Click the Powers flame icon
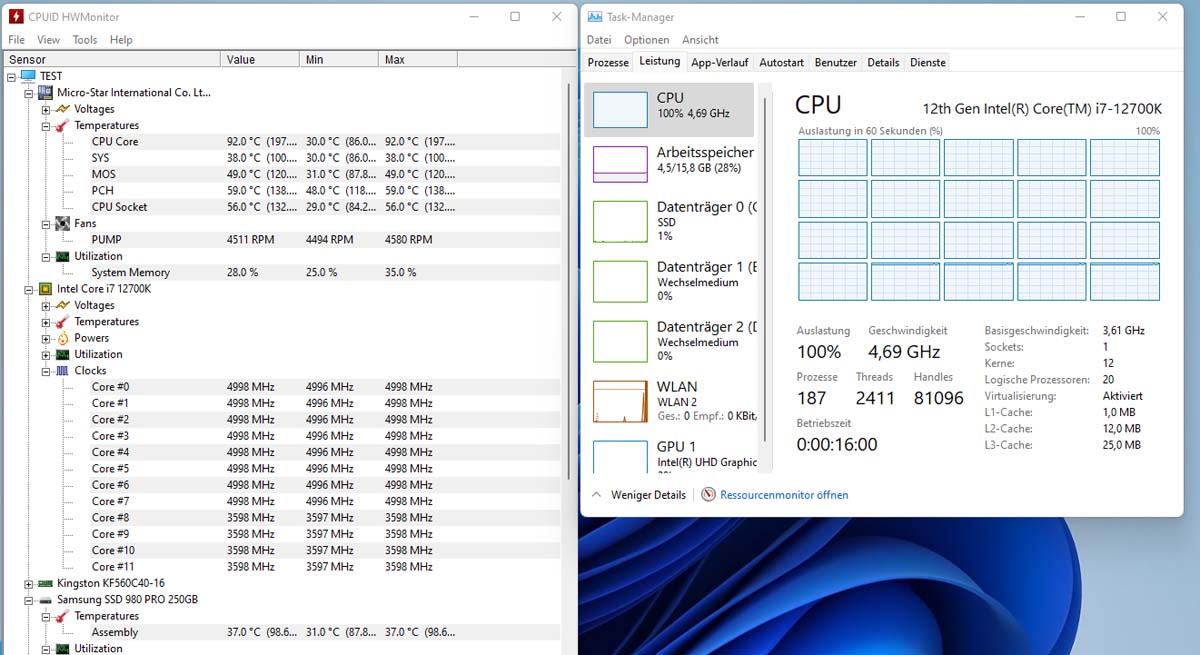The image size is (1200, 655). pos(62,338)
